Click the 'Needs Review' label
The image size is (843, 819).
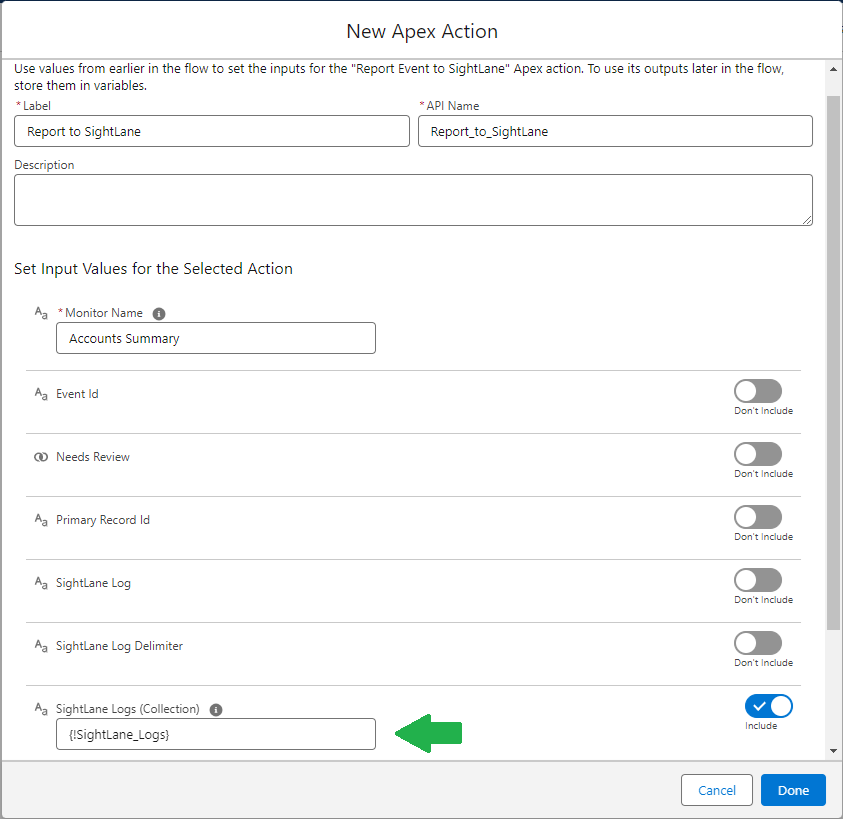[93, 457]
